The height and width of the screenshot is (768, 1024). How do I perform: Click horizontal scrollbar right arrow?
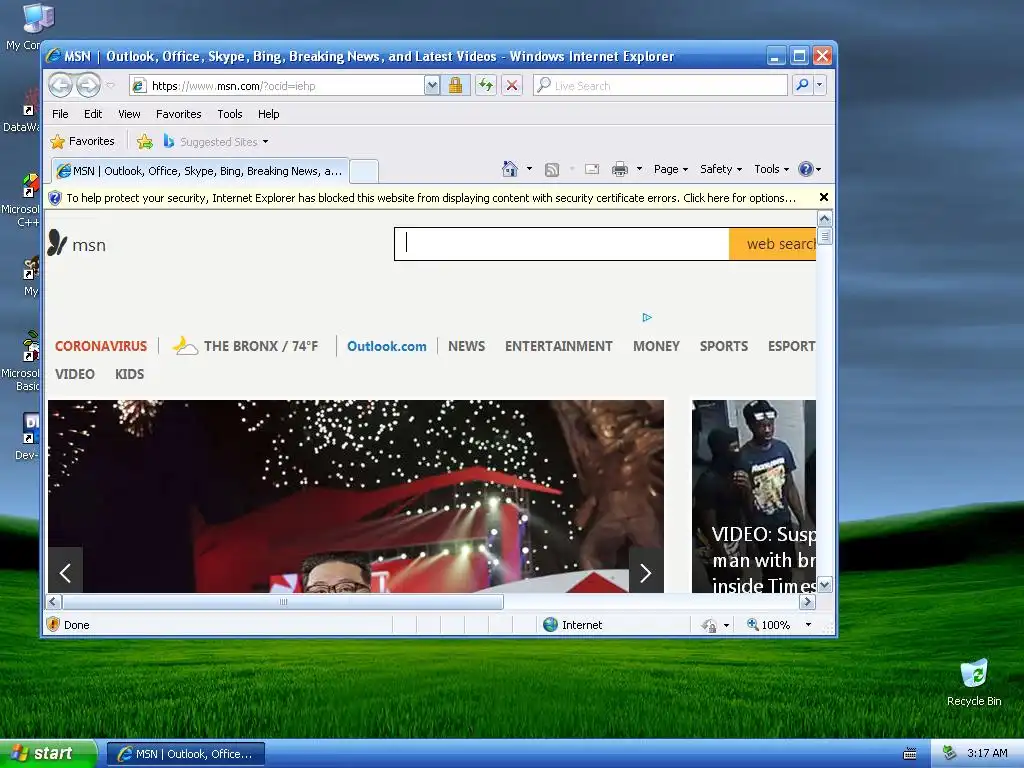808,601
